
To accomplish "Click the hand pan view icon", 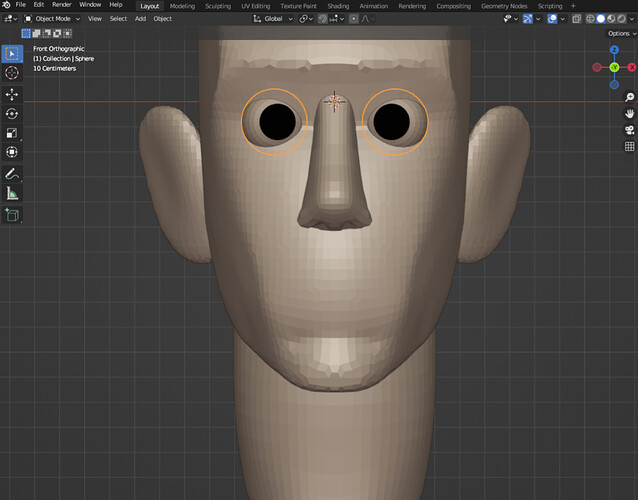I will (x=629, y=114).
